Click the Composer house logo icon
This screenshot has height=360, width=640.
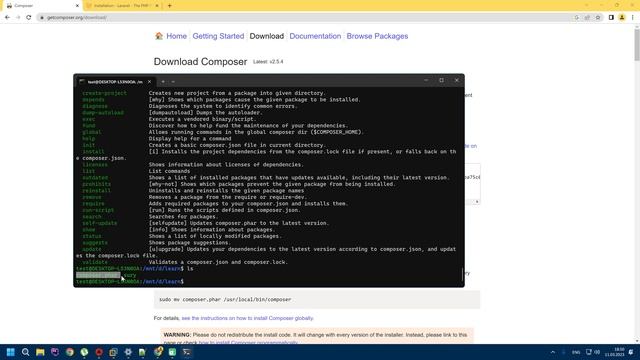point(159,36)
